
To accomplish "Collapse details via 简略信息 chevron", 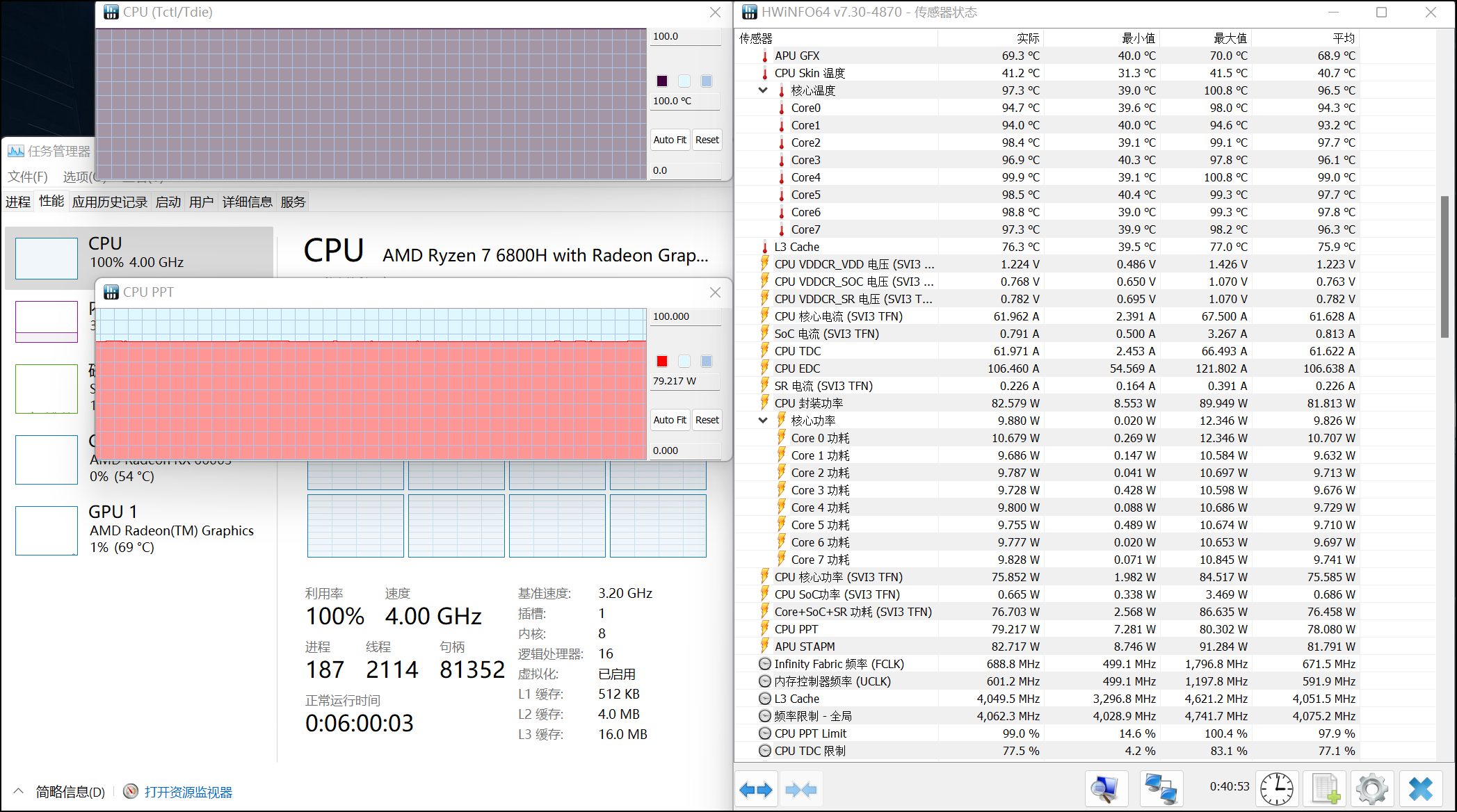I will point(19,791).
